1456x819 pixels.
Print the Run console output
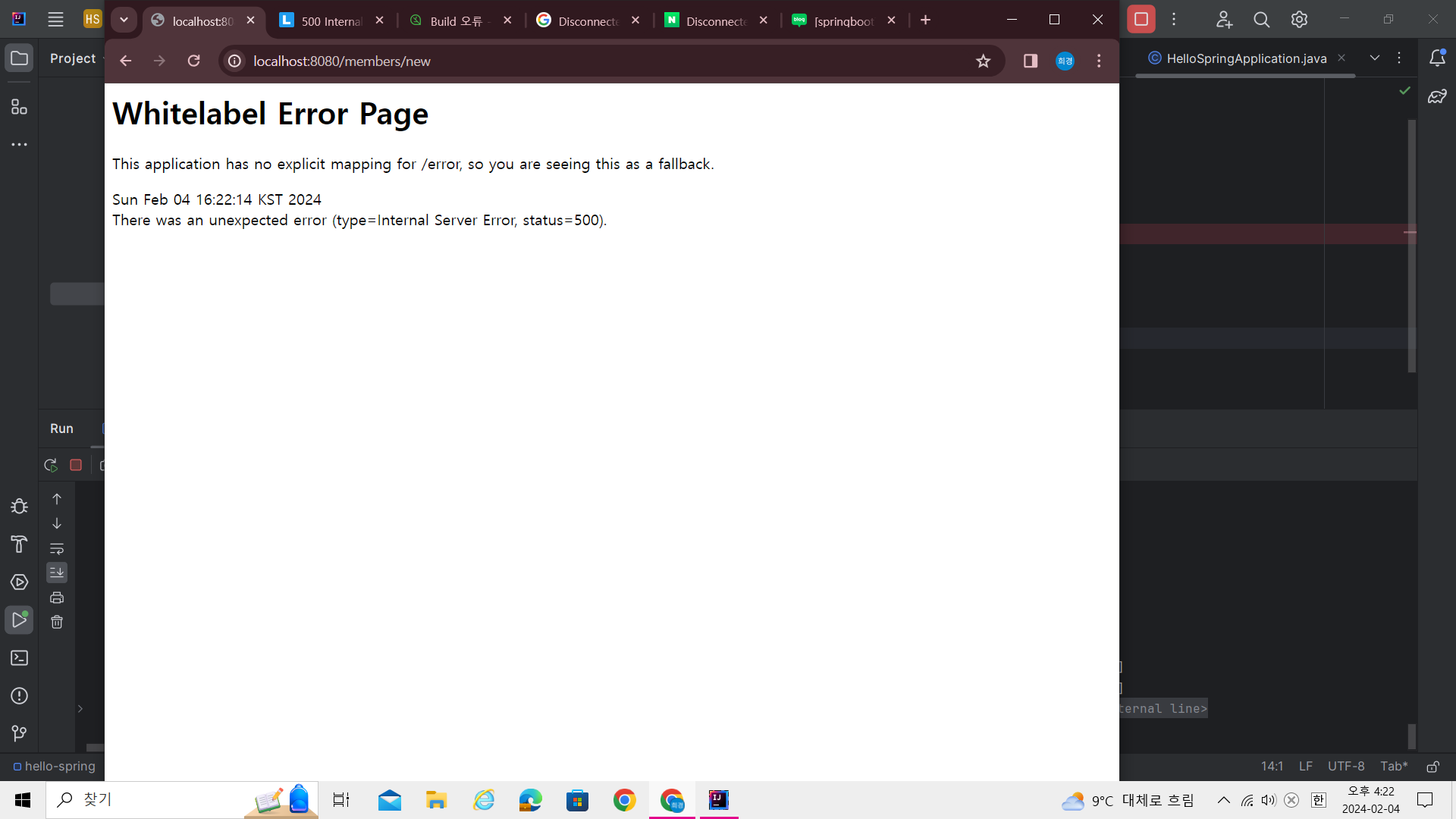[x=57, y=598]
